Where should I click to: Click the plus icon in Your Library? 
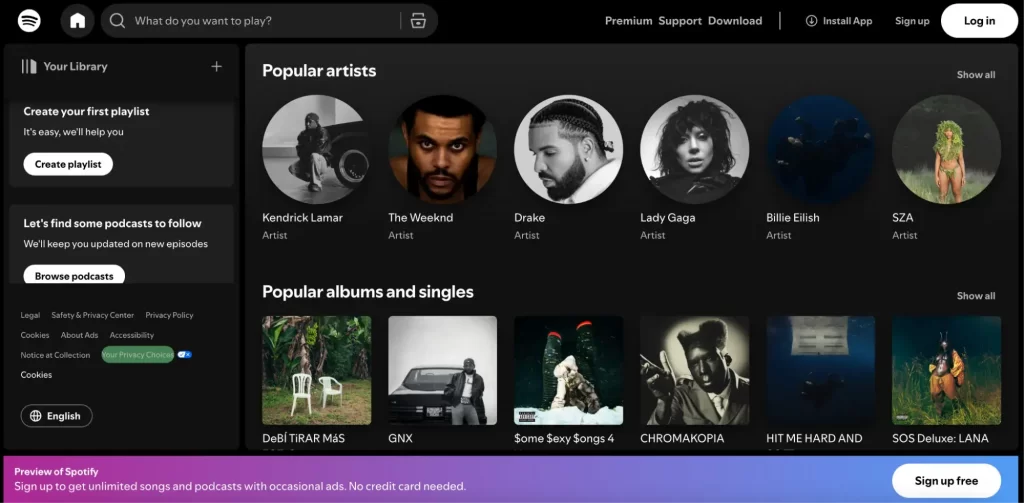[216, 67]
